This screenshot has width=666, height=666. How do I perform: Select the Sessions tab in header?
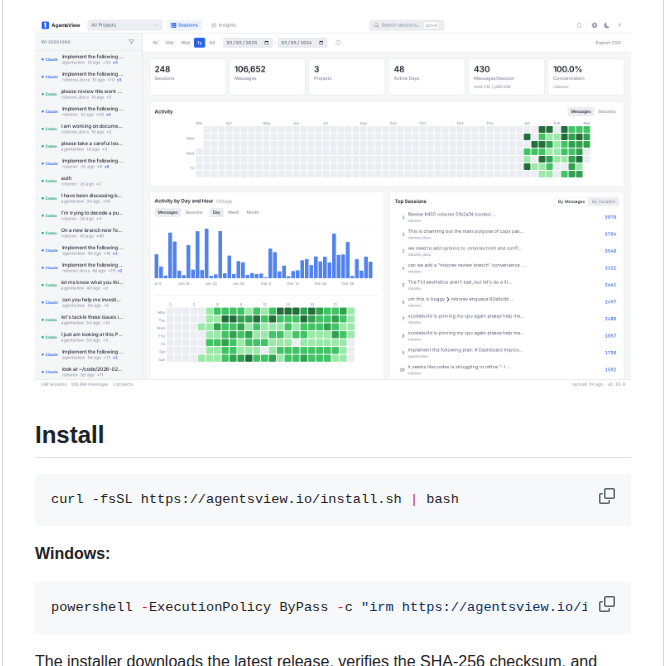click(186, 24)
